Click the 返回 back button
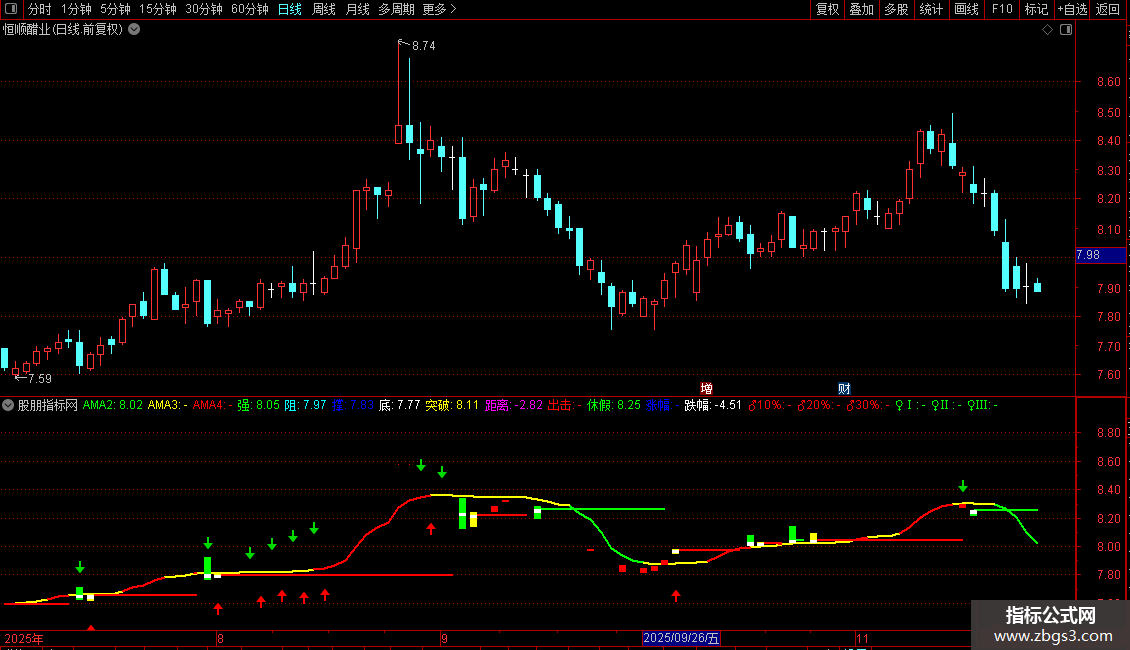 click(x=1108, y=9)
